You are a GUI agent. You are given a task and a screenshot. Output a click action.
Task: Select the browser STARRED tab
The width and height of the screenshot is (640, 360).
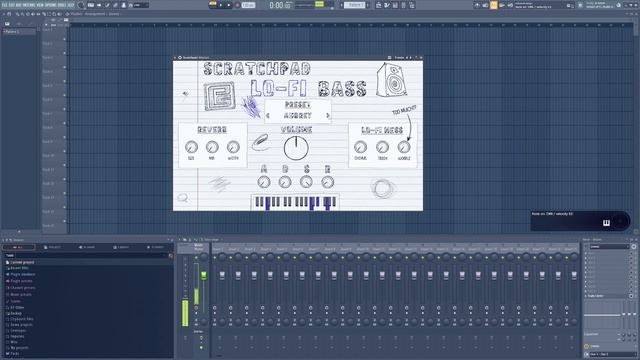tap(155, 247)
